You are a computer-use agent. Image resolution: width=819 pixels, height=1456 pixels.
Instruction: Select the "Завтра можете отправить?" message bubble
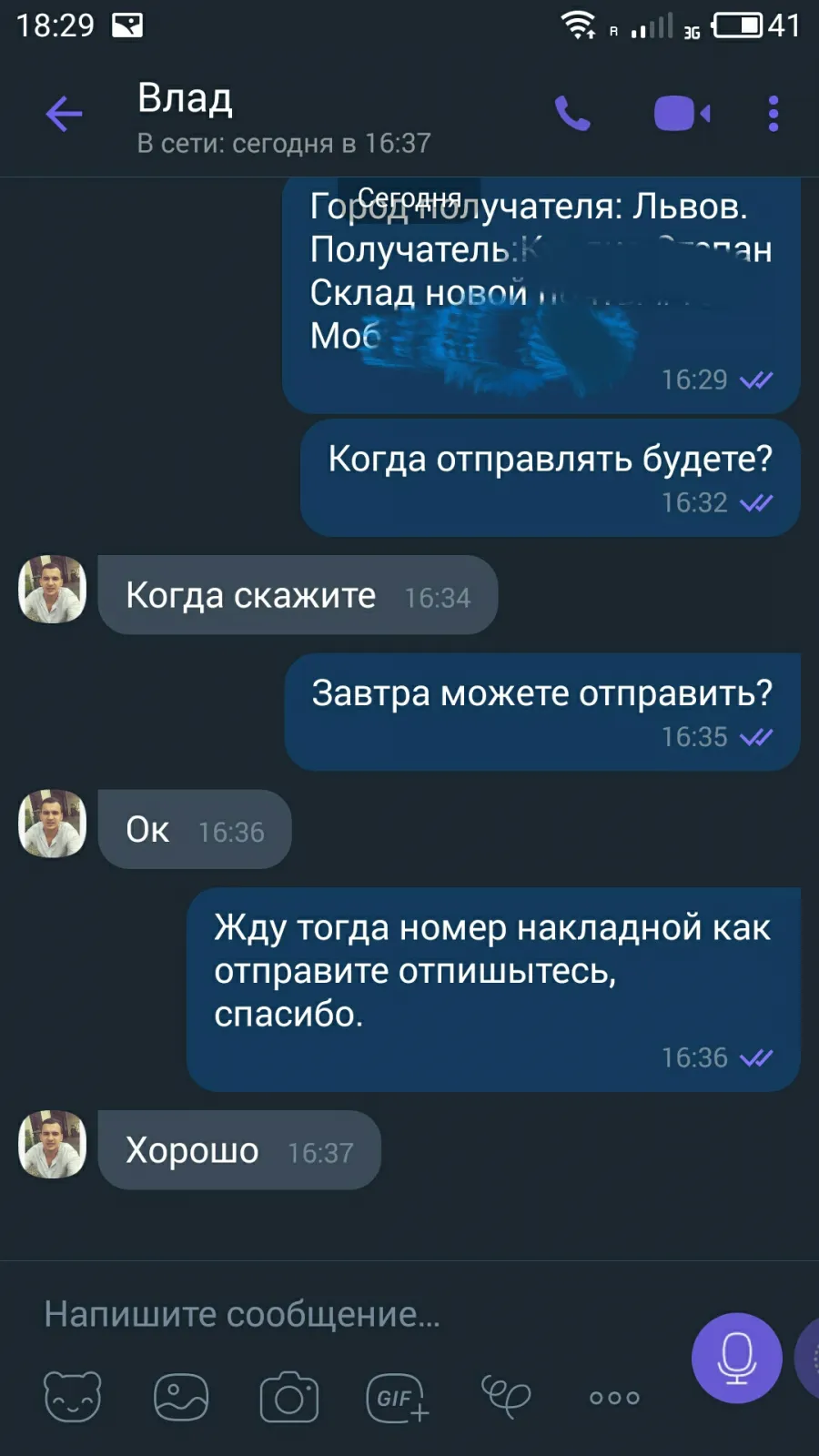542,712
